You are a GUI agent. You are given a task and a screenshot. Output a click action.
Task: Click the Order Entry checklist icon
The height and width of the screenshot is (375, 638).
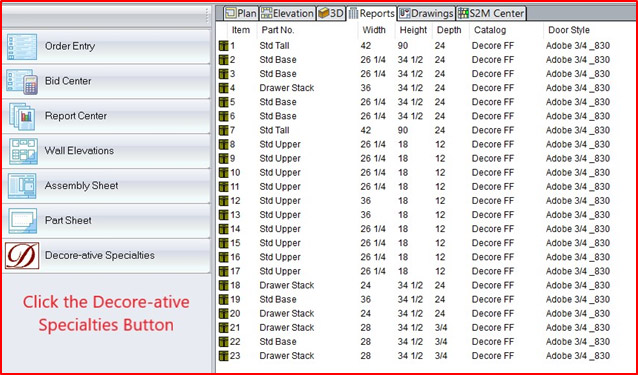pos(22,47)
